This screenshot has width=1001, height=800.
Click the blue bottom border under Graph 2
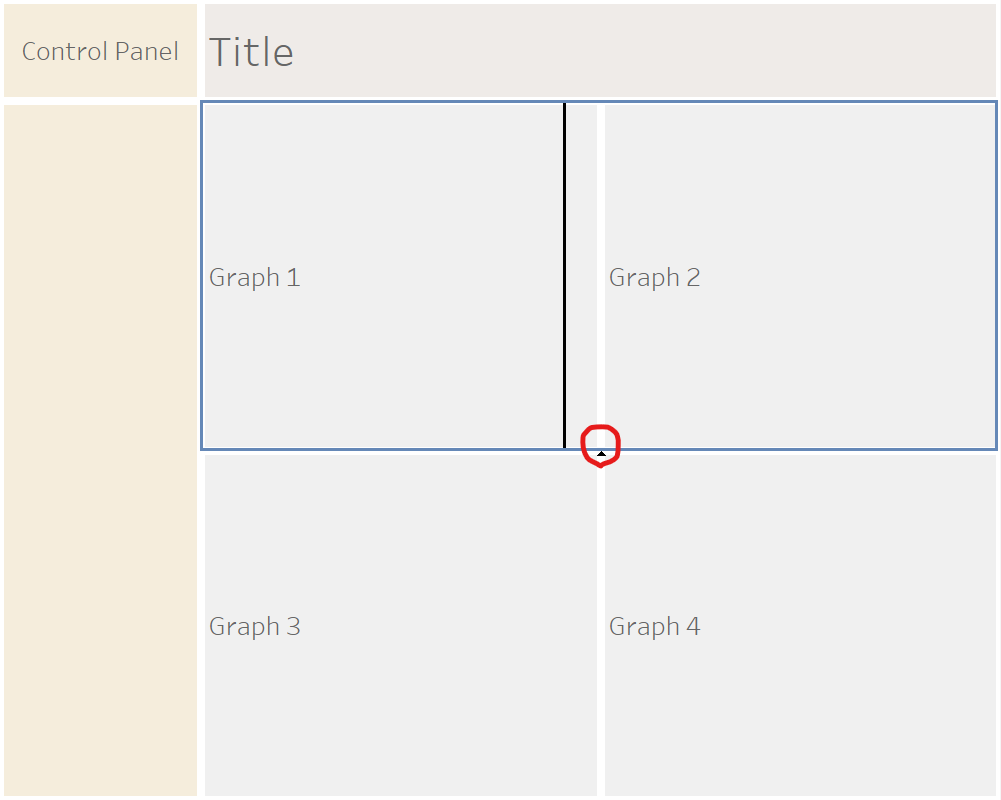(800, 449)
